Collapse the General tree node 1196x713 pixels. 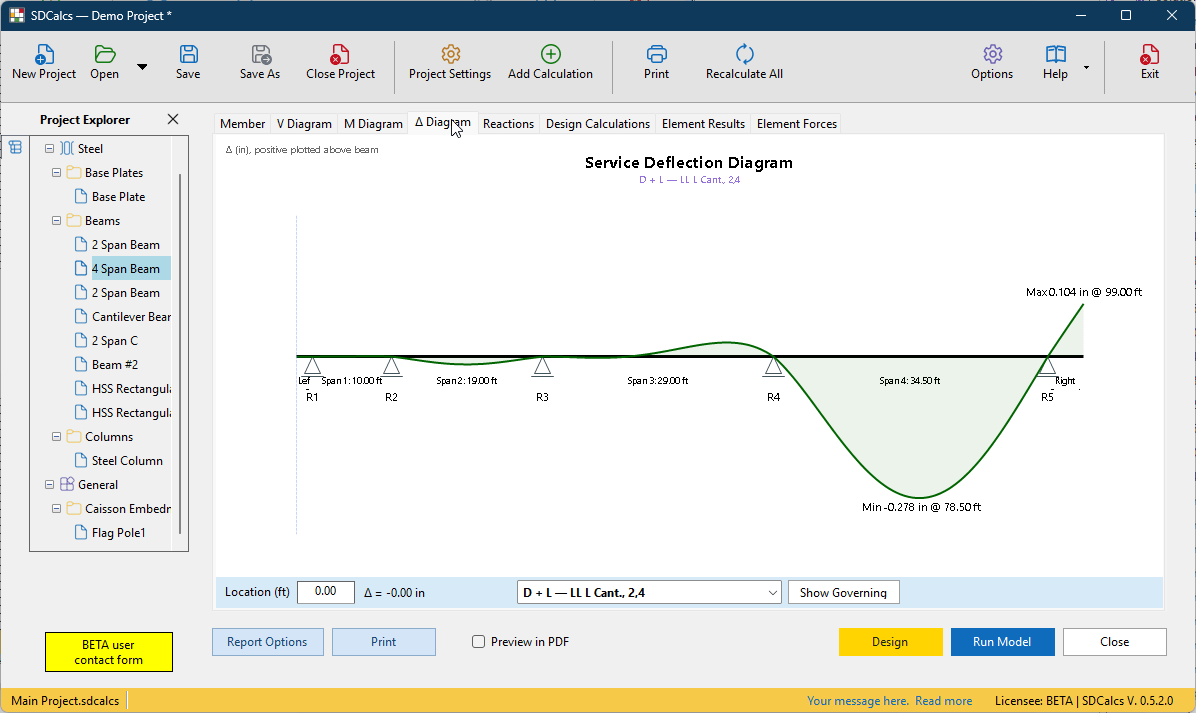point(50,485)
